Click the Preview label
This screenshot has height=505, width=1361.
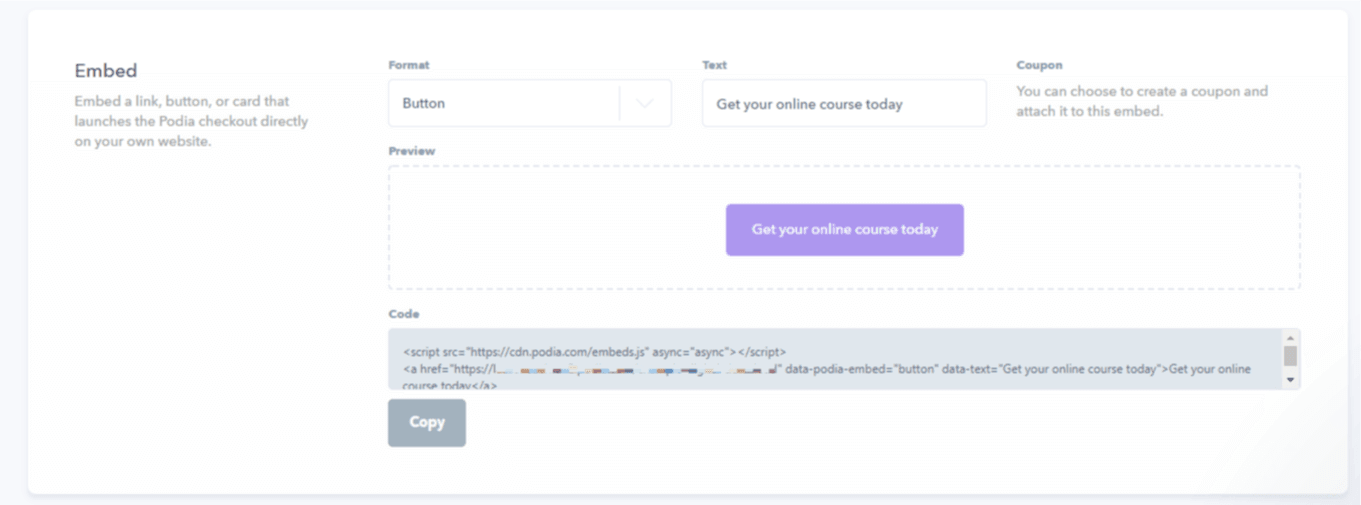point(411,151)
